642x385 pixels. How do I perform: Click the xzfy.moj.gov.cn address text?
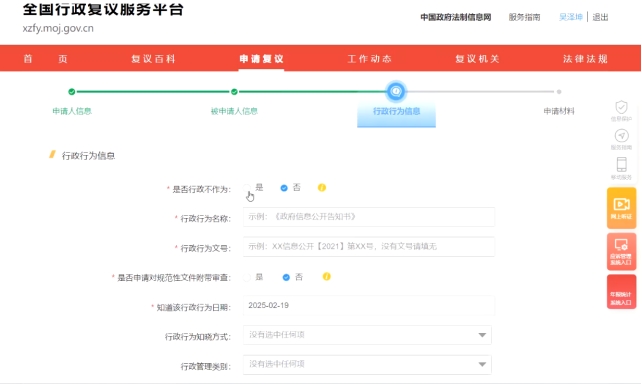click(58, 28)
